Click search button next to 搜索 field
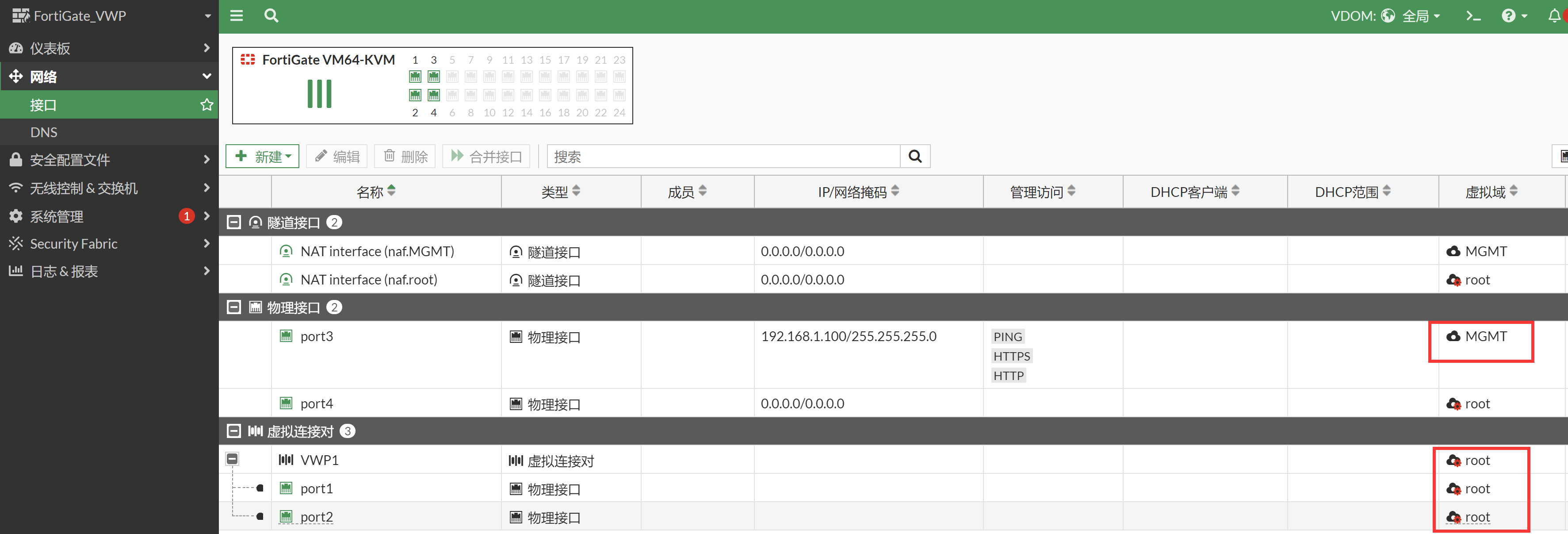The width and height of the screenshot is (1568, 534). [x=914, y=157]
